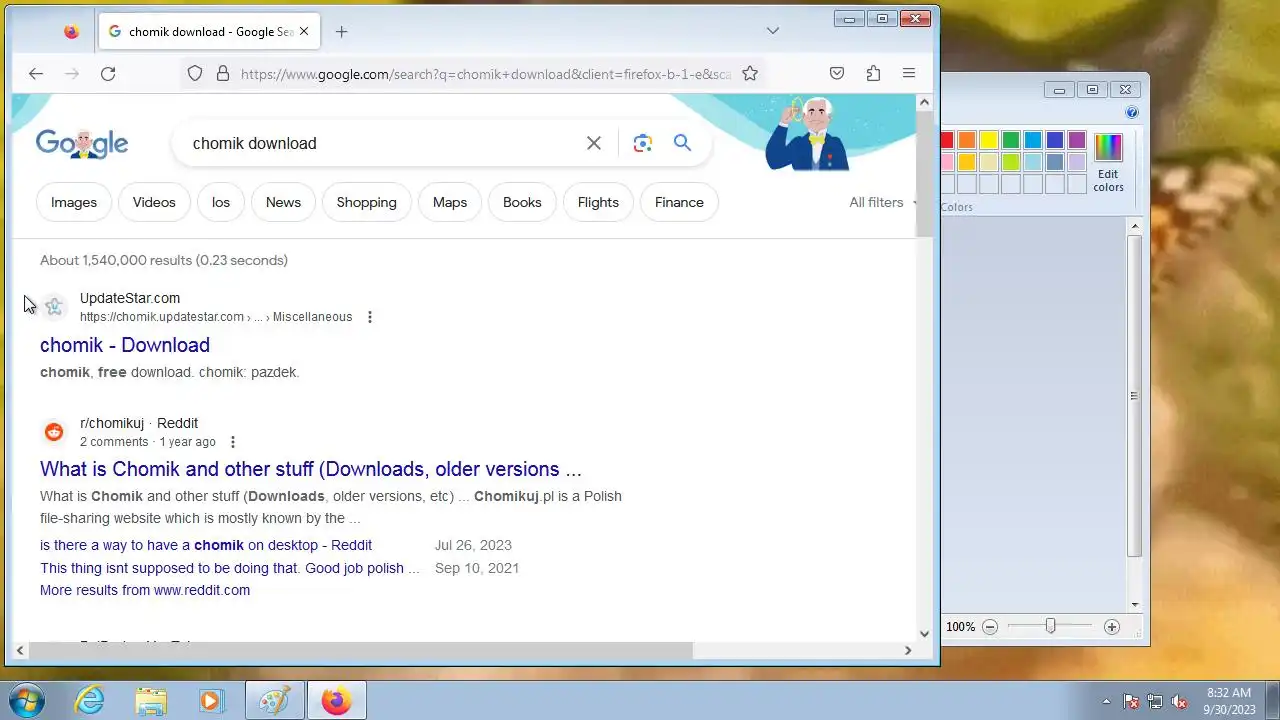The width and height of the screenshot is (1280, 720).
Task: Filter results by Shopping
Action: tap(367, 202)
